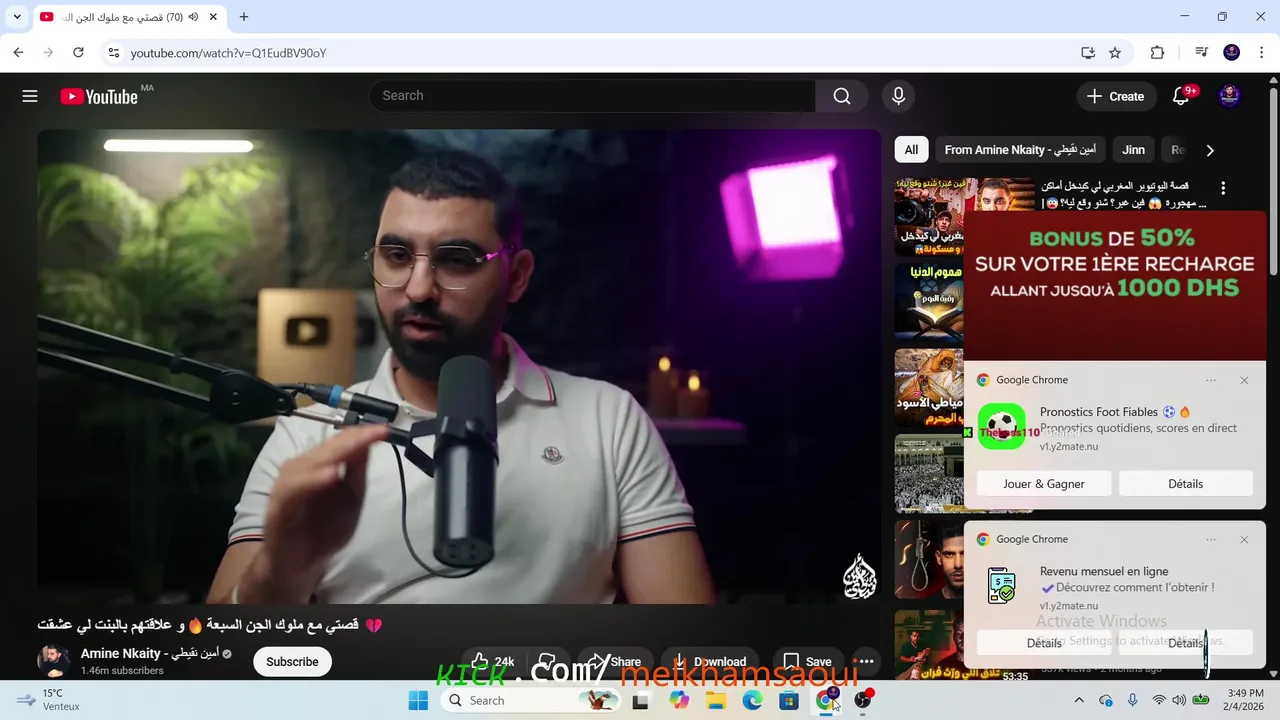Open options menu of Pronostics Foot notification

[x=1211, y=380]
